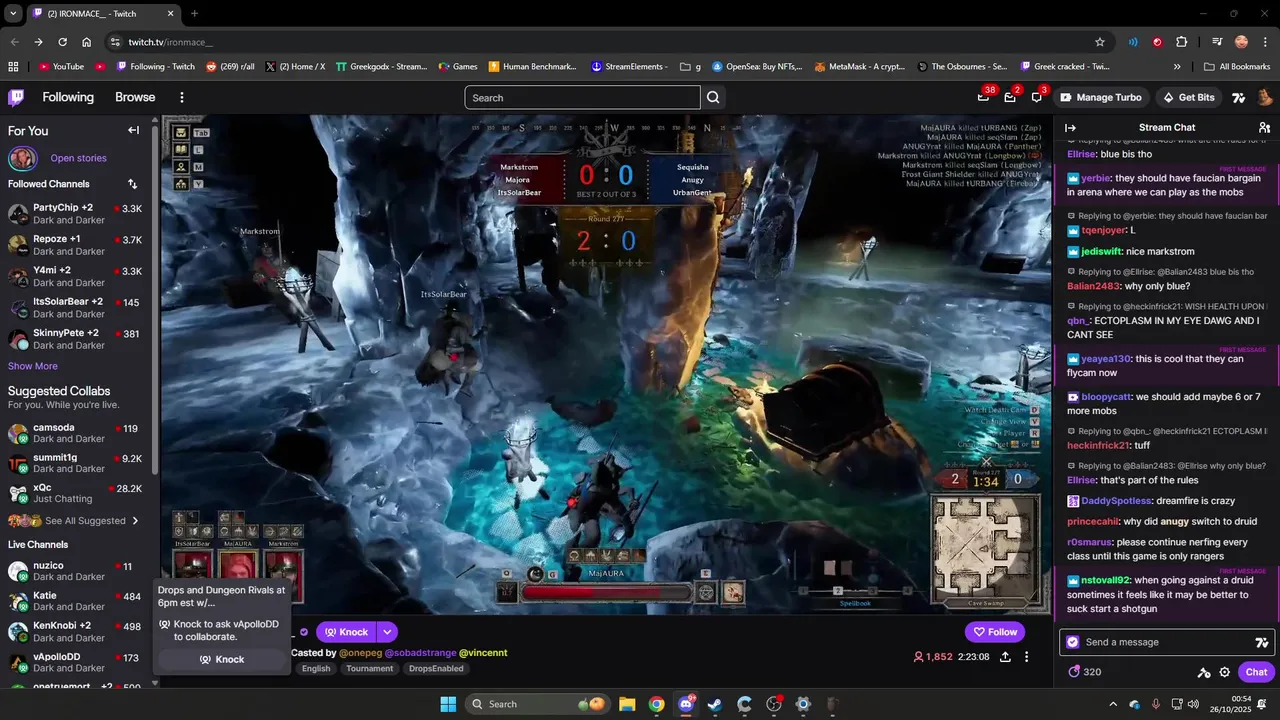Image resolution: width=1280 pixels, height=720 pixels.
Task: Open the notifications inbox with 2 badge
Action: (1010, 97)
